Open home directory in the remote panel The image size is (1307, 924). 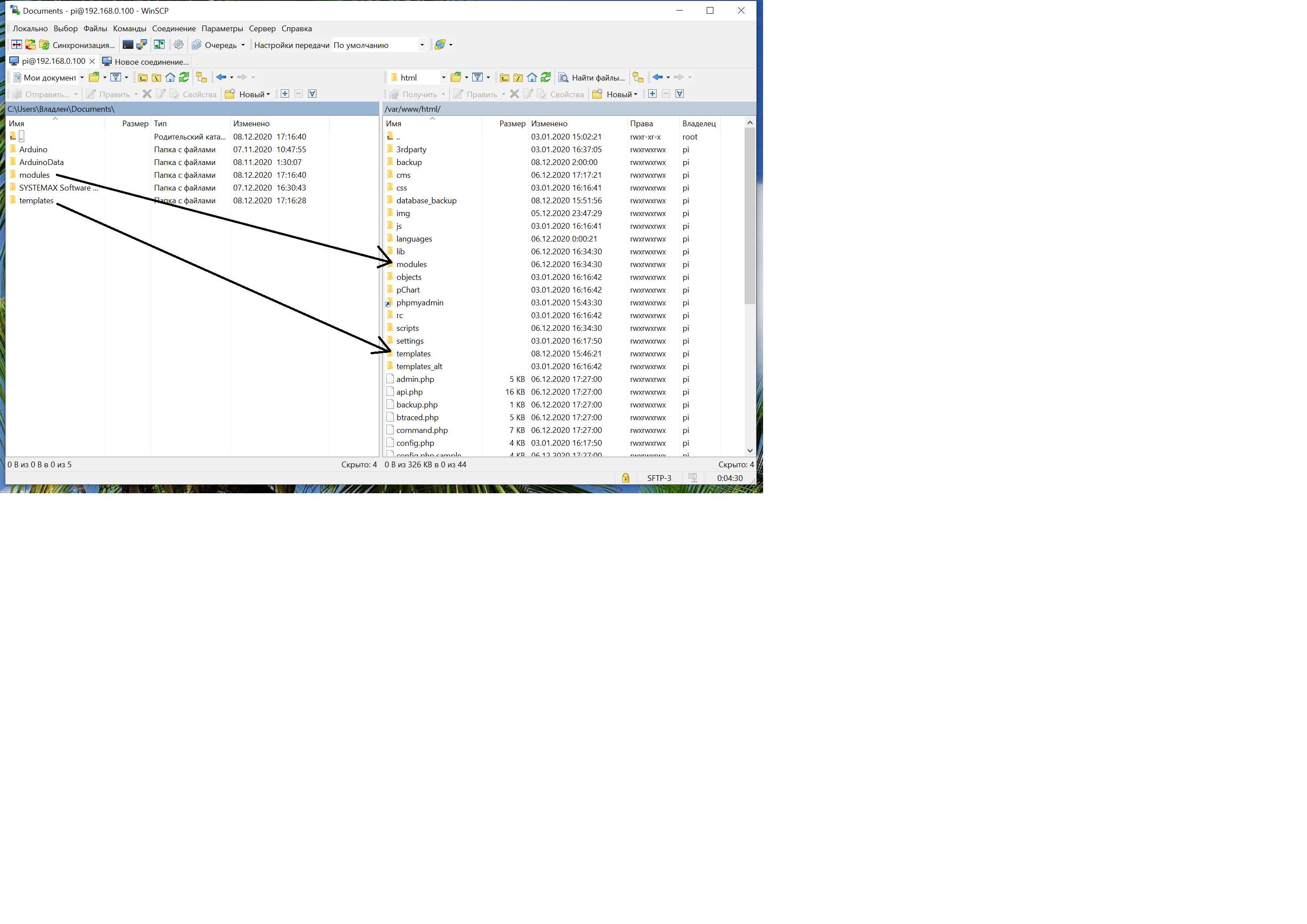pyautogui.click(x=532, y=77)
